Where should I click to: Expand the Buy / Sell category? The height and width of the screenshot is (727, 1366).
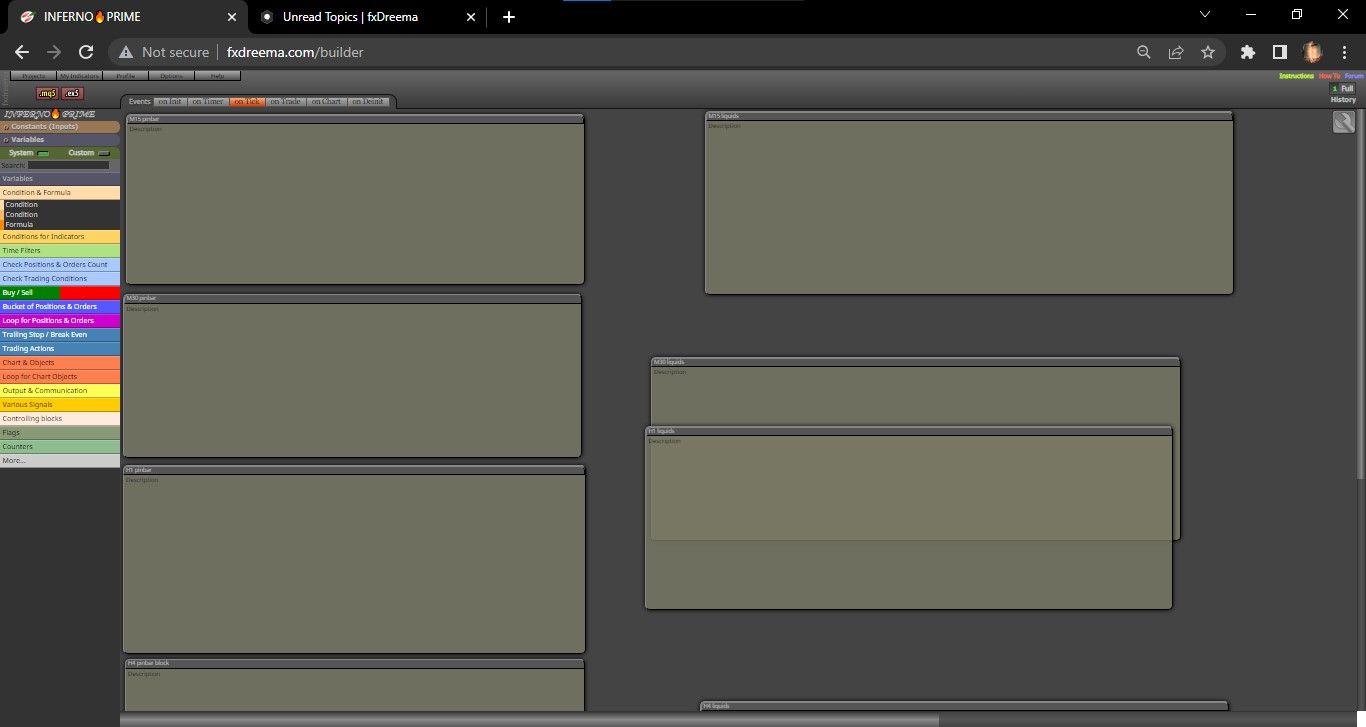point(60,293)
